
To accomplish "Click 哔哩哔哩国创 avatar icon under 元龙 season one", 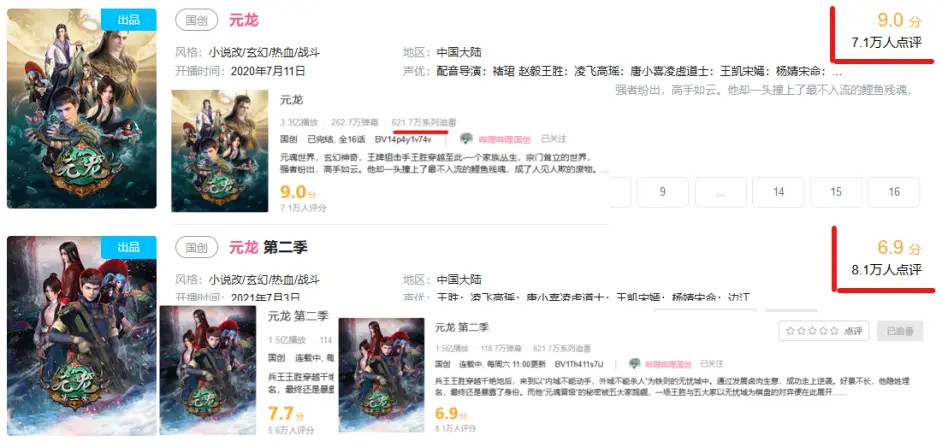I will click(466, 139).
